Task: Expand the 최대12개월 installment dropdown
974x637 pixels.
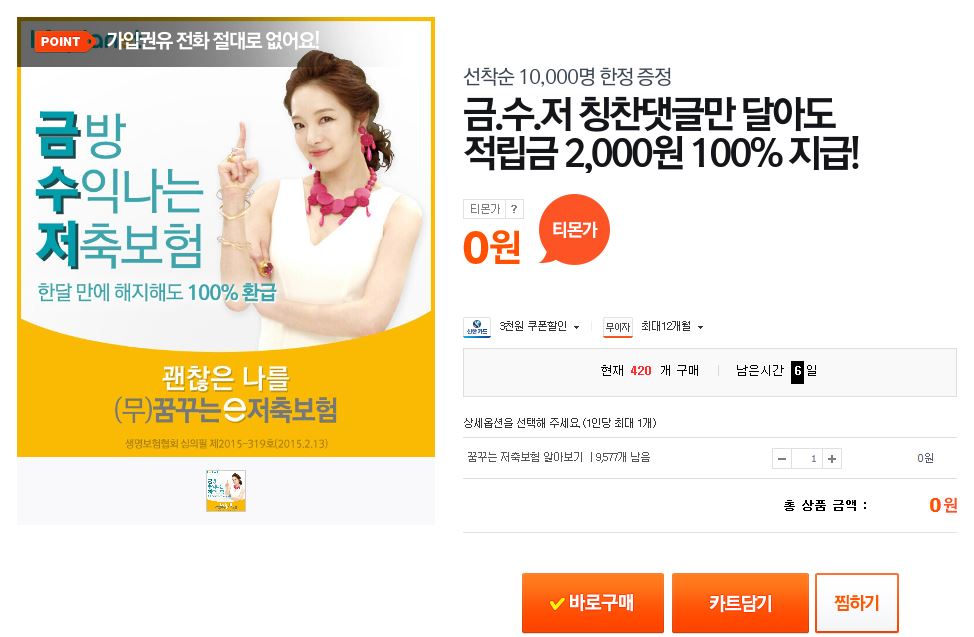Action: (x=672, y=326)
